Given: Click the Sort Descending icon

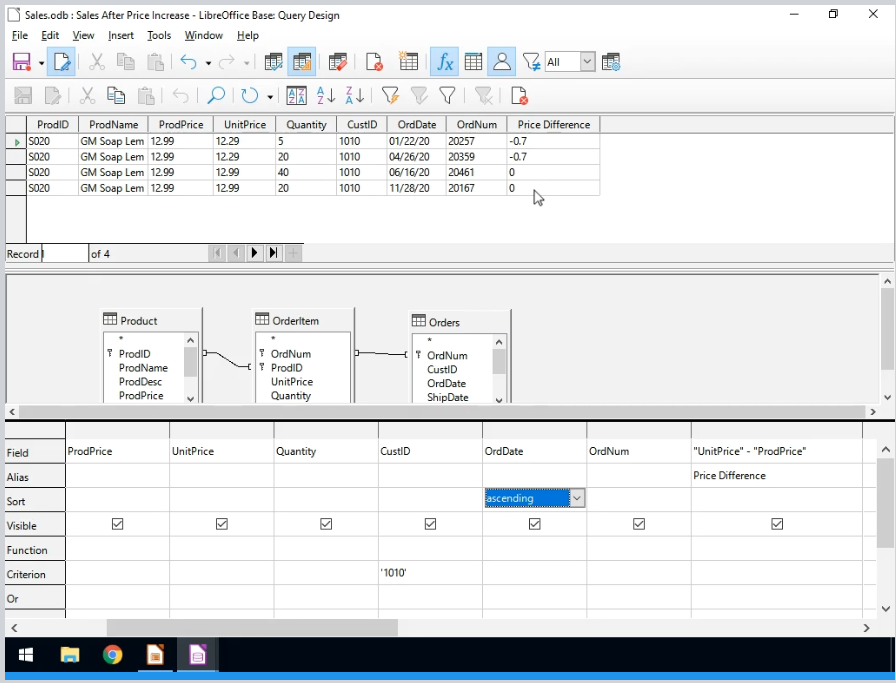Looking at the screenshot, I should (x=355, y=96).
